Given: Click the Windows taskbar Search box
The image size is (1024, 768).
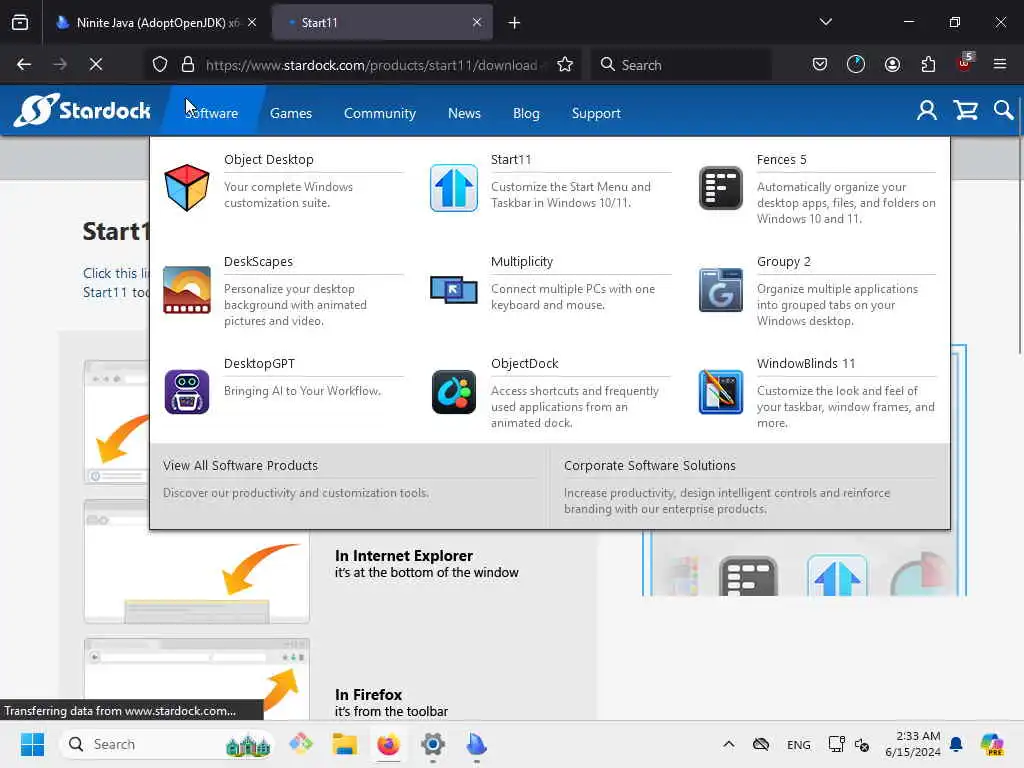Looking at the screenshot, I should 167,744.
